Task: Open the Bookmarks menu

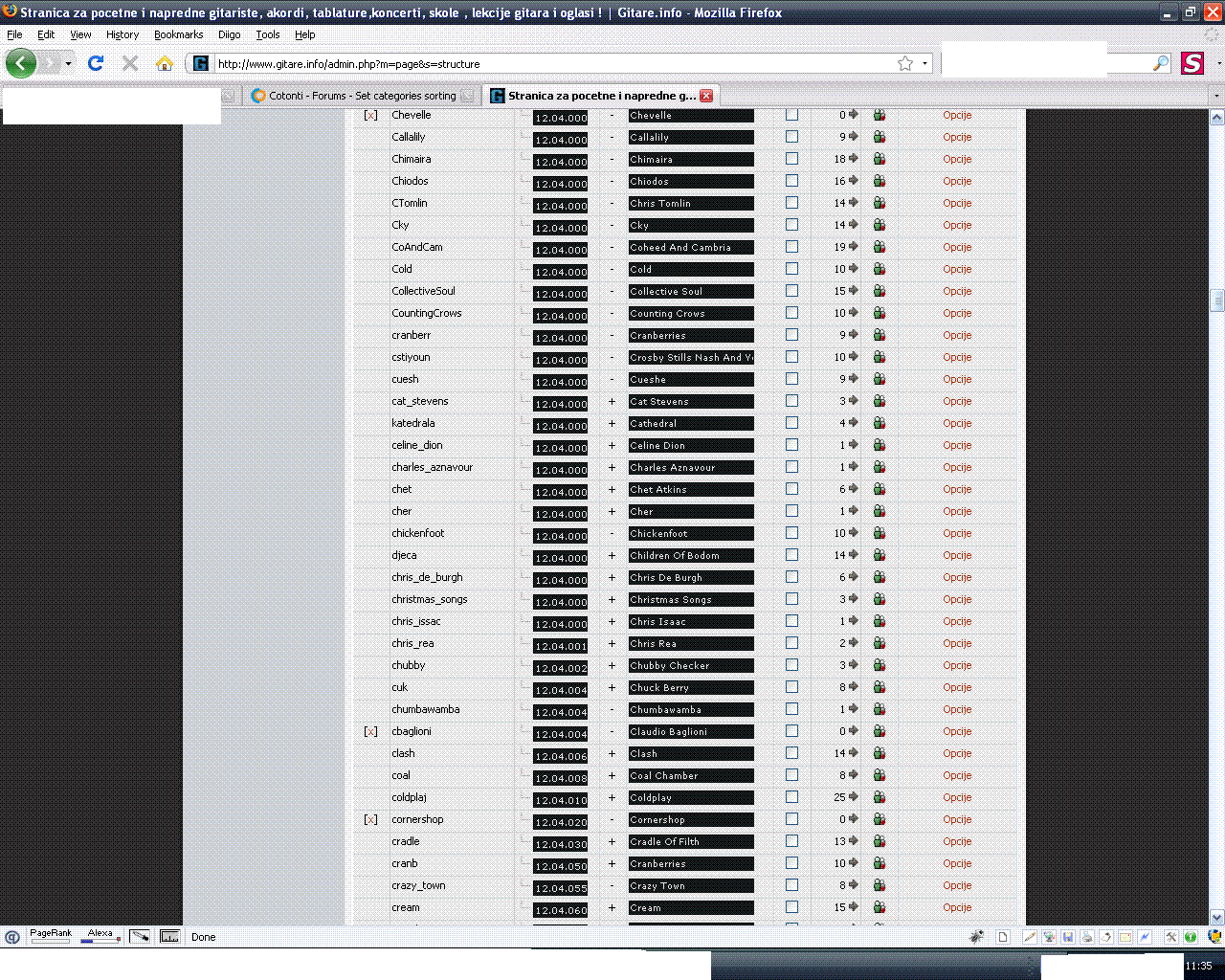Action: click(x=178, y=34)
